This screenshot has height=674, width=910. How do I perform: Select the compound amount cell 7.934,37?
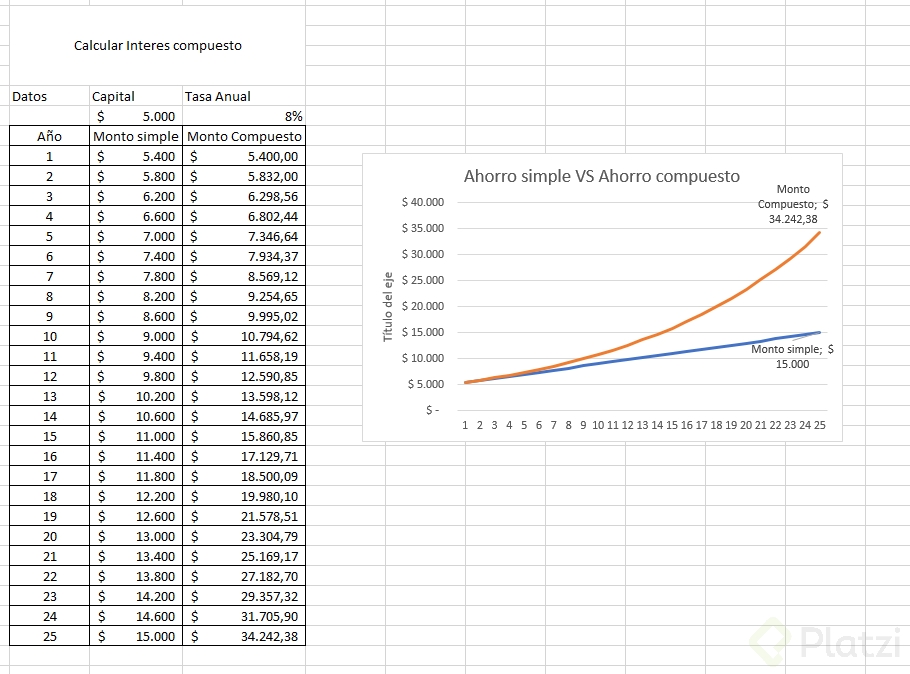pyautogui.click(x=244, y=256)
